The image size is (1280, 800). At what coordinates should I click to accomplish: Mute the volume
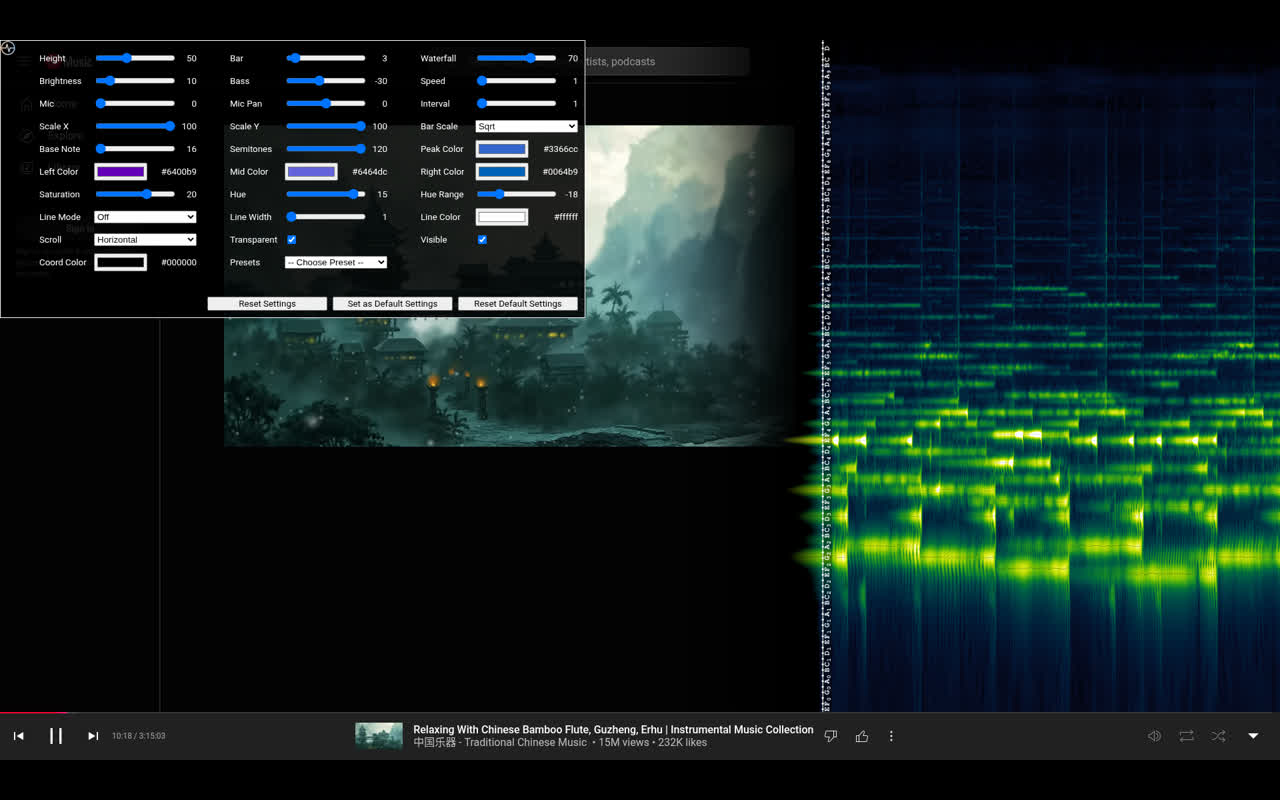1154,735
